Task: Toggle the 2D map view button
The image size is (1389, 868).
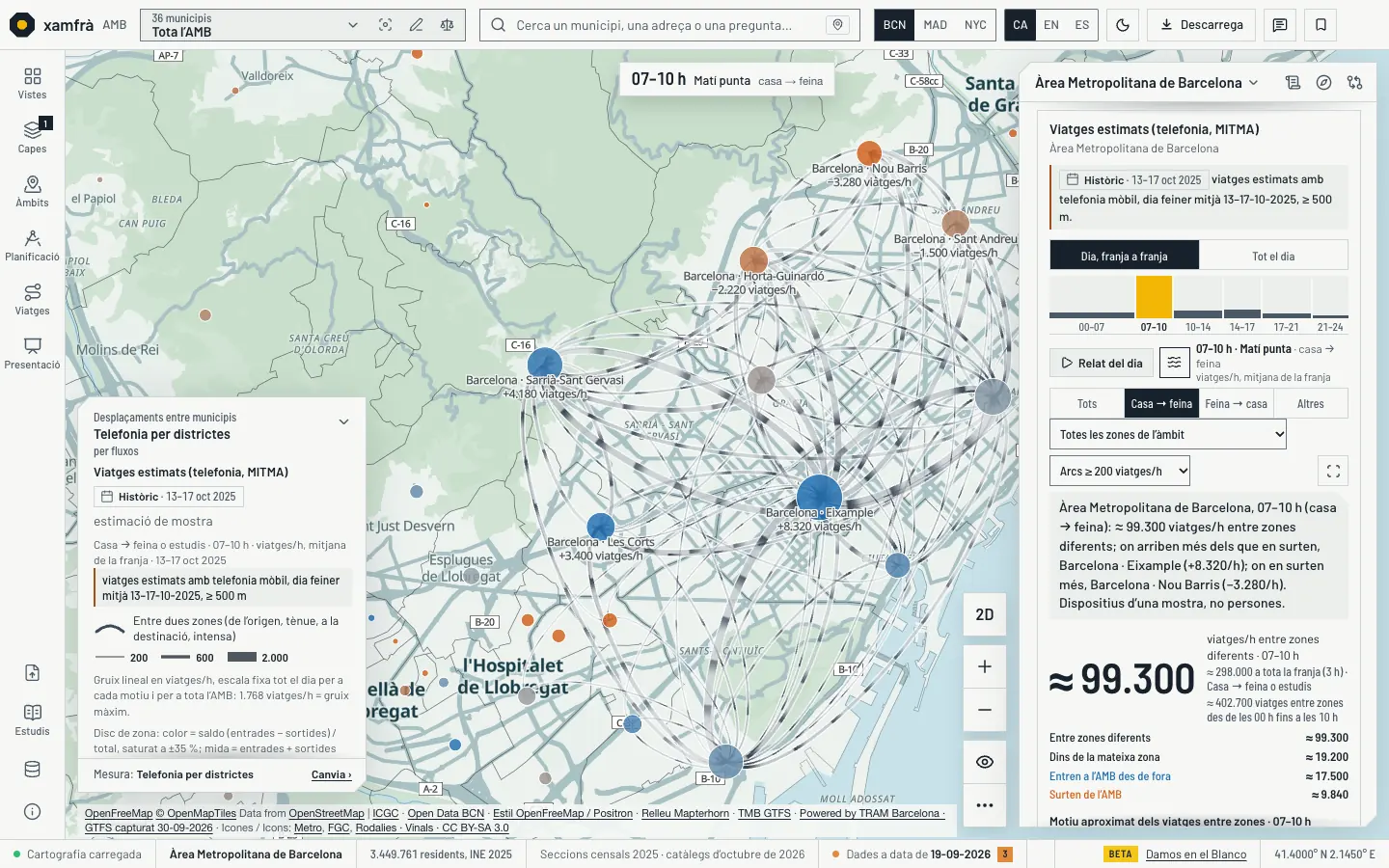Action: 985,615
